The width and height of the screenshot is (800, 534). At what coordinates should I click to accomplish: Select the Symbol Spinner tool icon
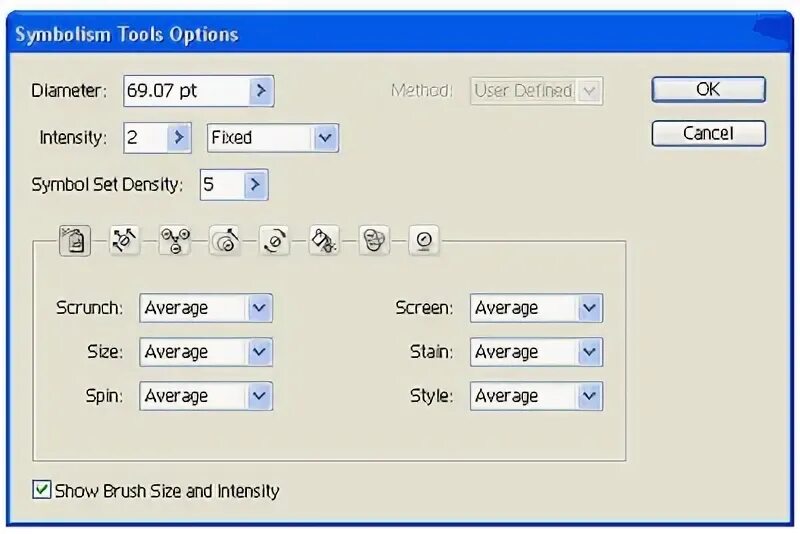274,240
